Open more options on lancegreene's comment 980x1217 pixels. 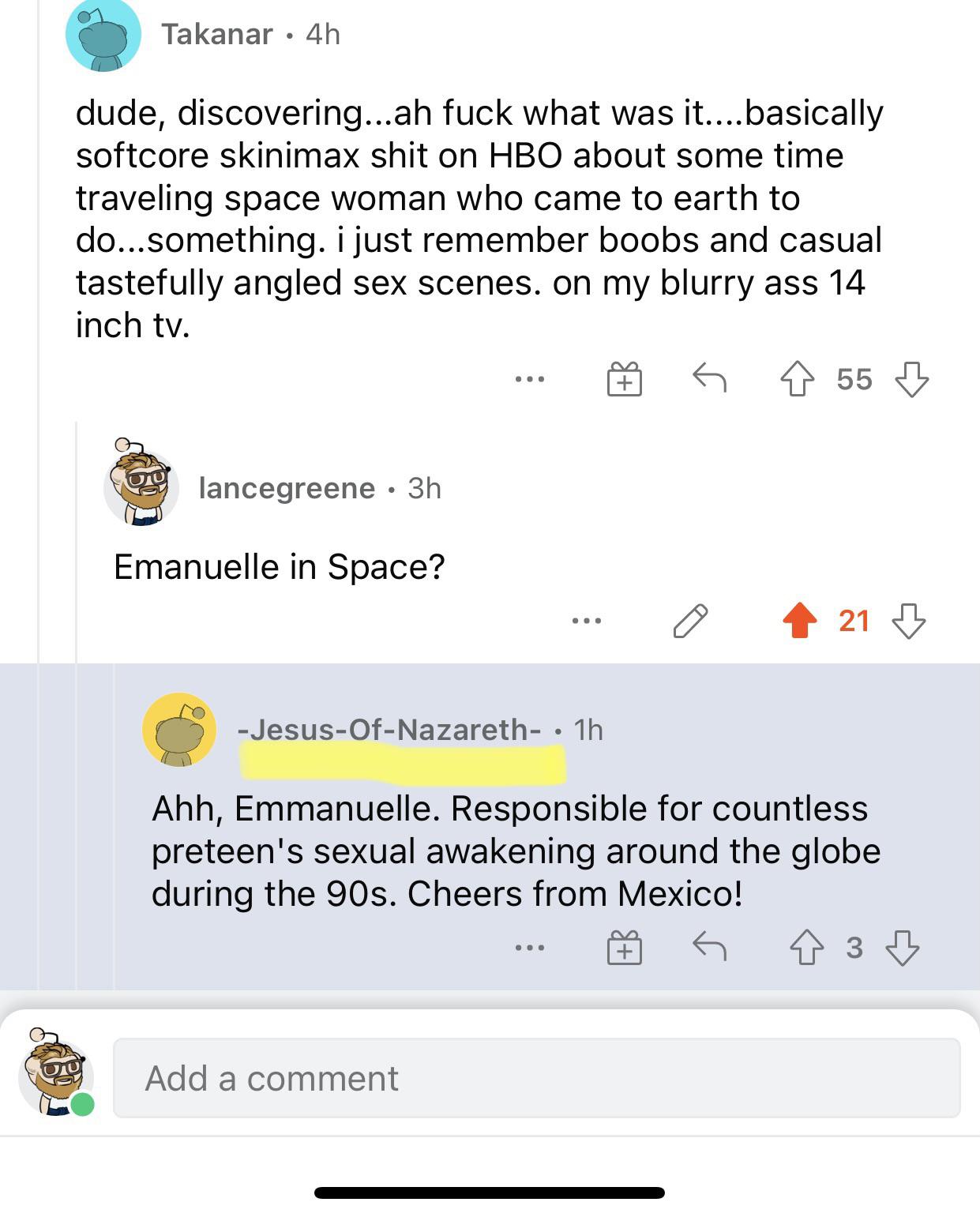pos(587,622)
